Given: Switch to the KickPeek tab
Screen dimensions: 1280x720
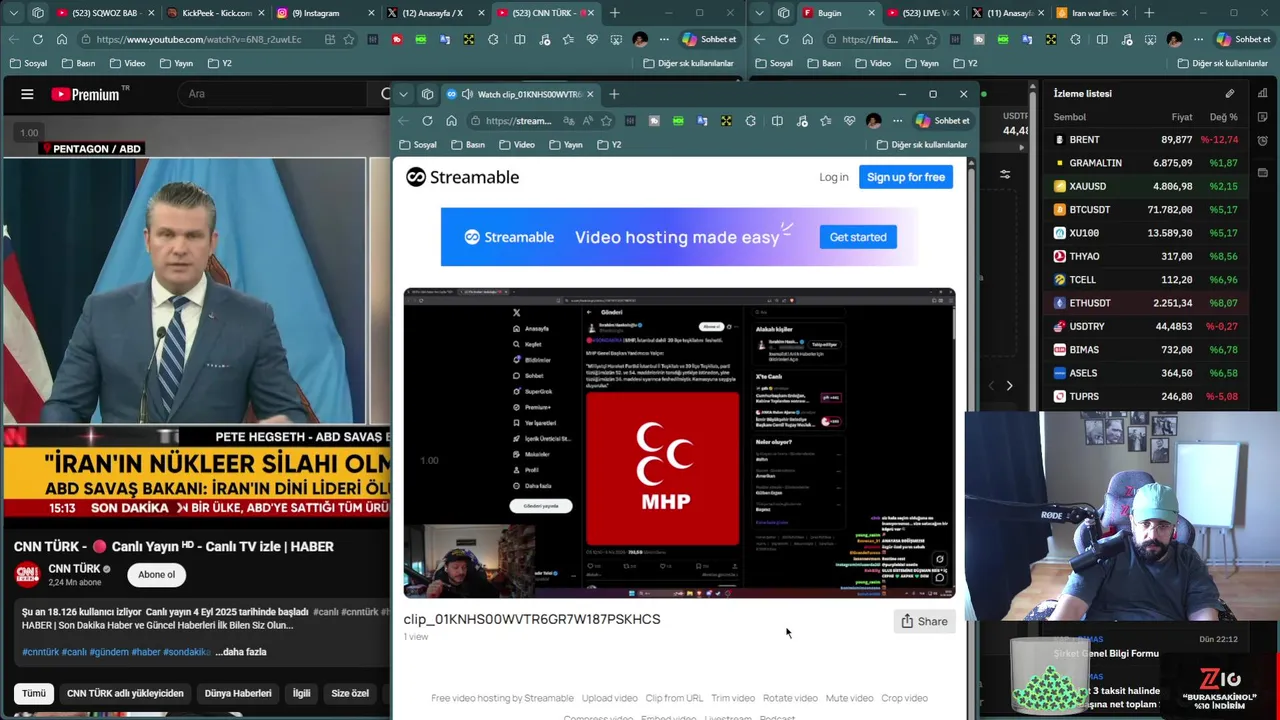Looking at the screenshot, I should click(214, 13).
